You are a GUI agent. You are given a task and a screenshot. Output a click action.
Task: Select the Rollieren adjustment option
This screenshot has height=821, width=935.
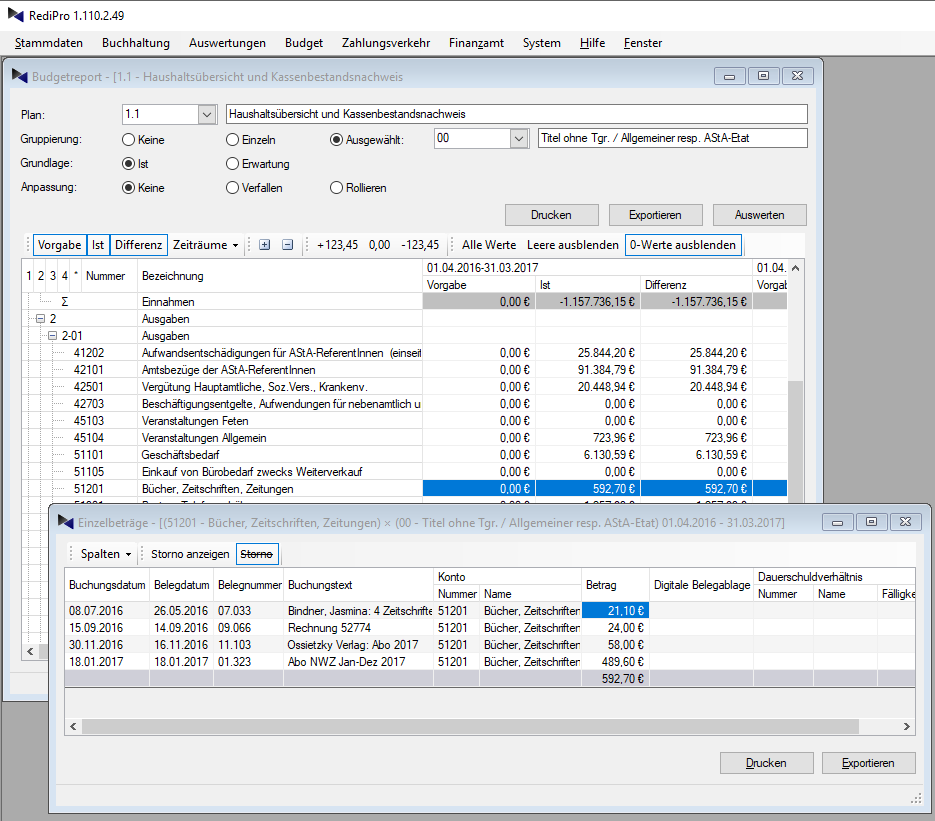(337, 188)
